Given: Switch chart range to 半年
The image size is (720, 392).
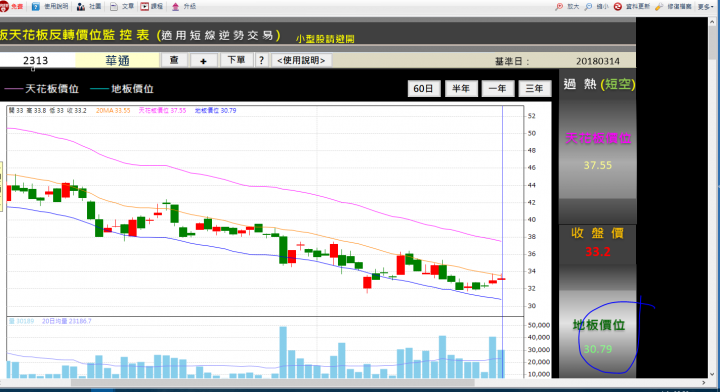Looking at the screenshot, I should click(x=461, y=89).
